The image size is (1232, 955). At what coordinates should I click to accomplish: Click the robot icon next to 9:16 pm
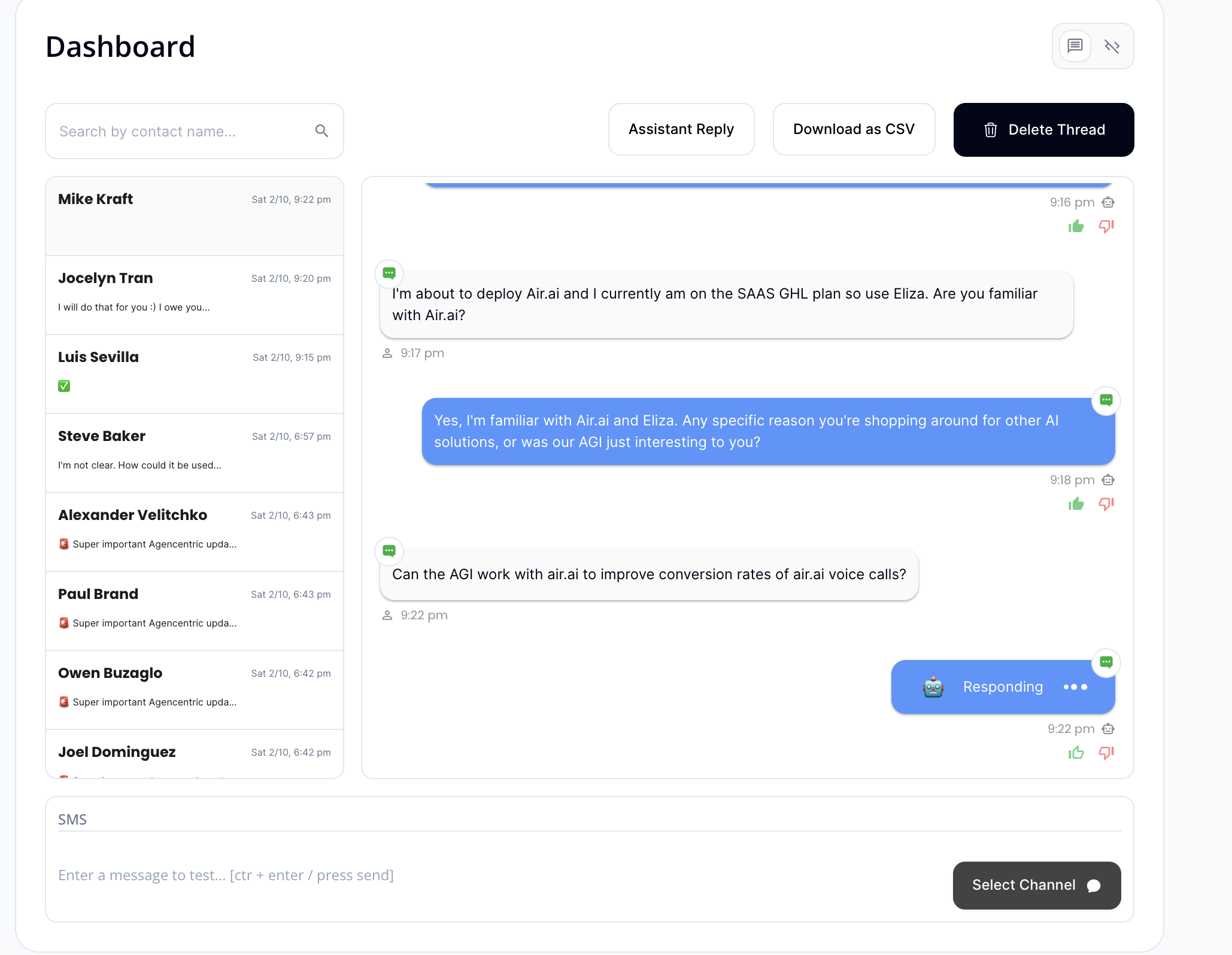[1108, 202]
